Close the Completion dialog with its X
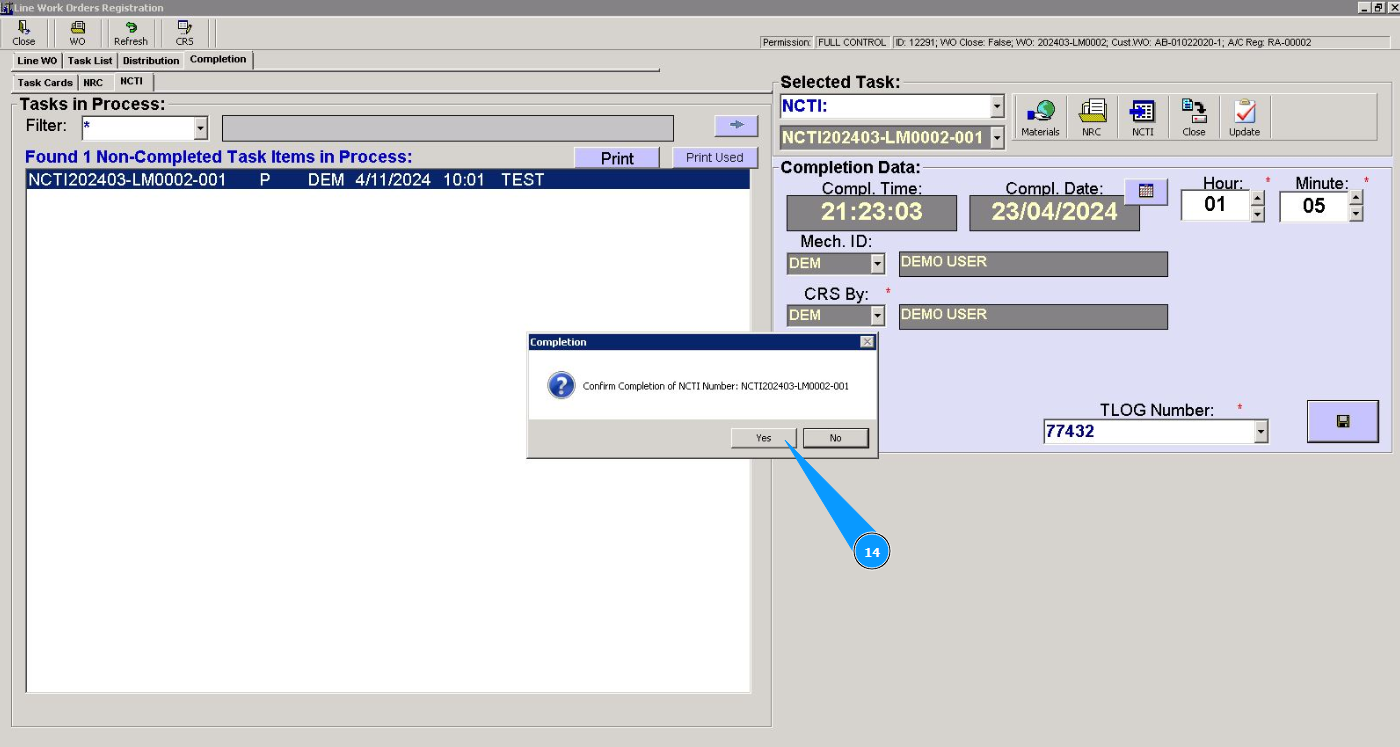 coord(867,342)
